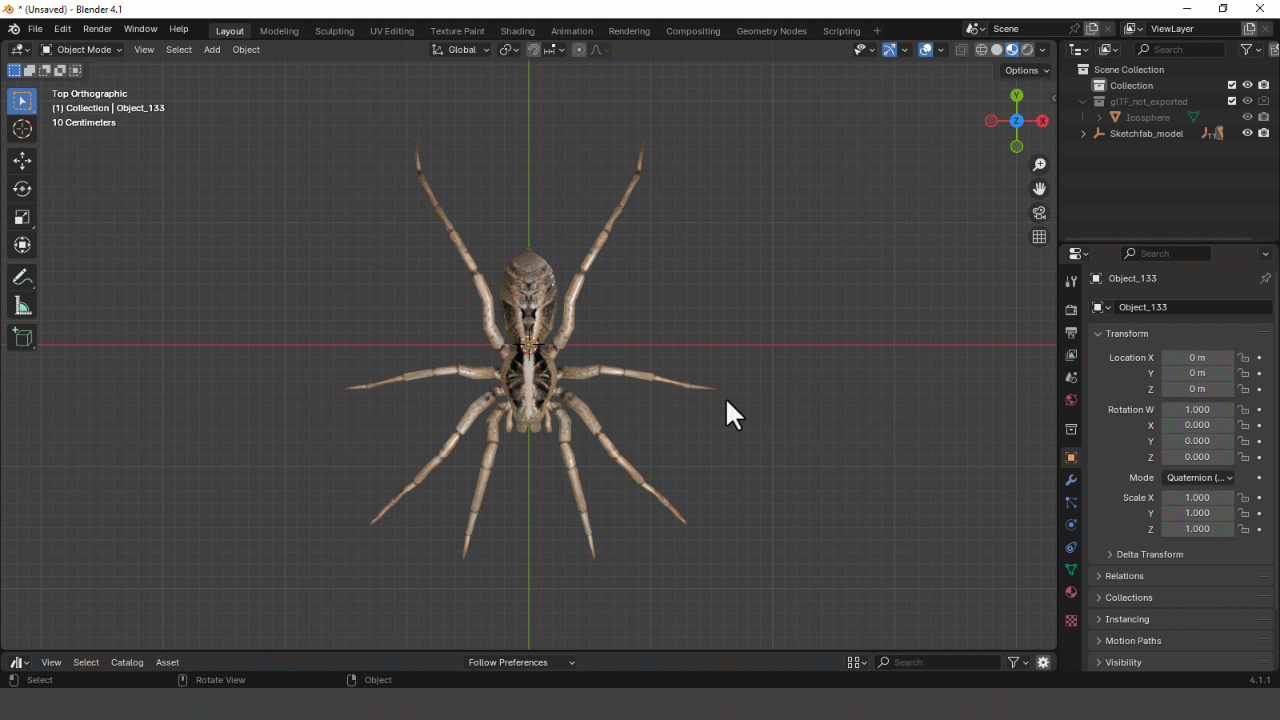Toggle camera view in viewport

pos(1039,213)
